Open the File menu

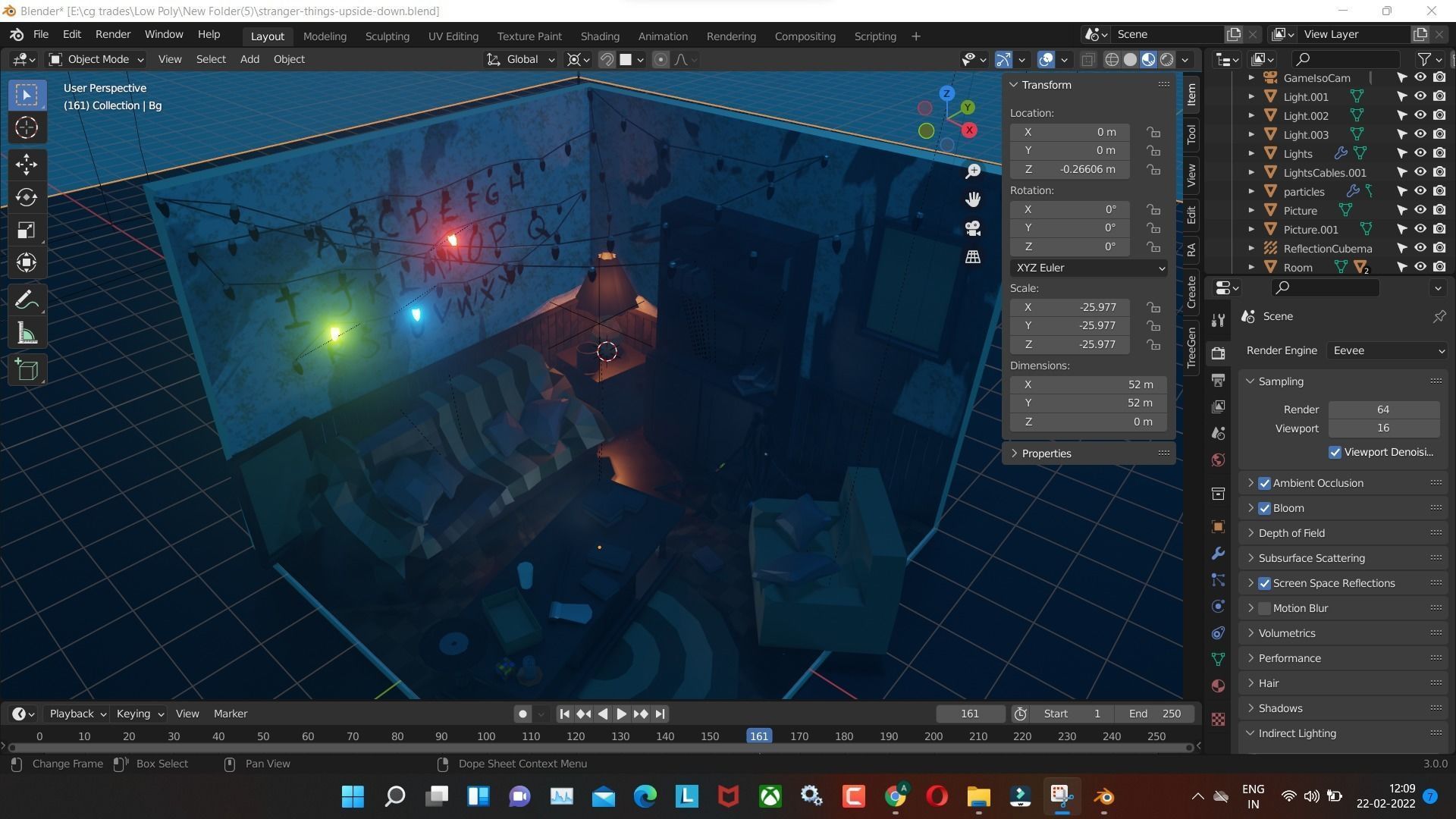click(x=41, y=34)
